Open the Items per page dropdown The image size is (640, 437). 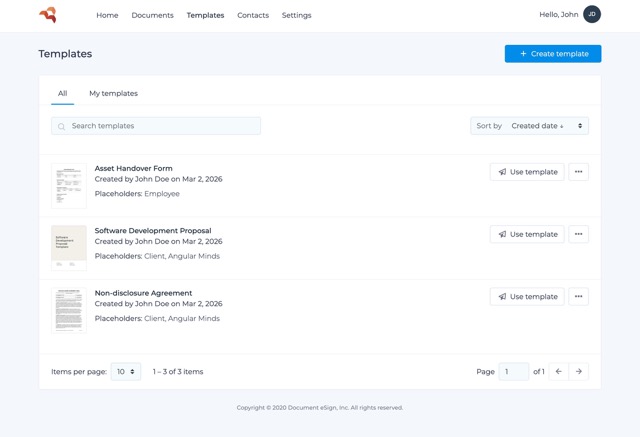pyautogui.click(x=126, y=371)
